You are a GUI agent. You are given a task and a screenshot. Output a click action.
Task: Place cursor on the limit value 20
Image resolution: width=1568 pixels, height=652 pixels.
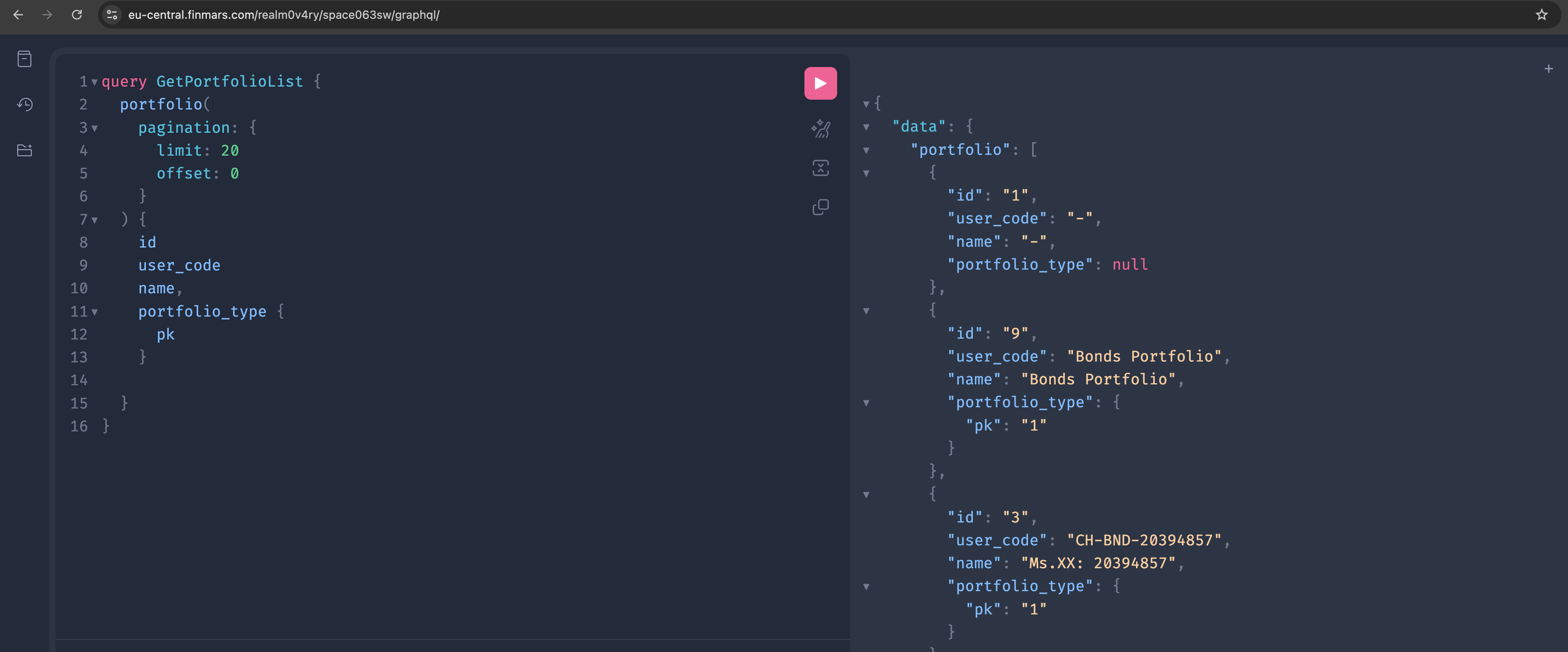click(x=229, y=150)
